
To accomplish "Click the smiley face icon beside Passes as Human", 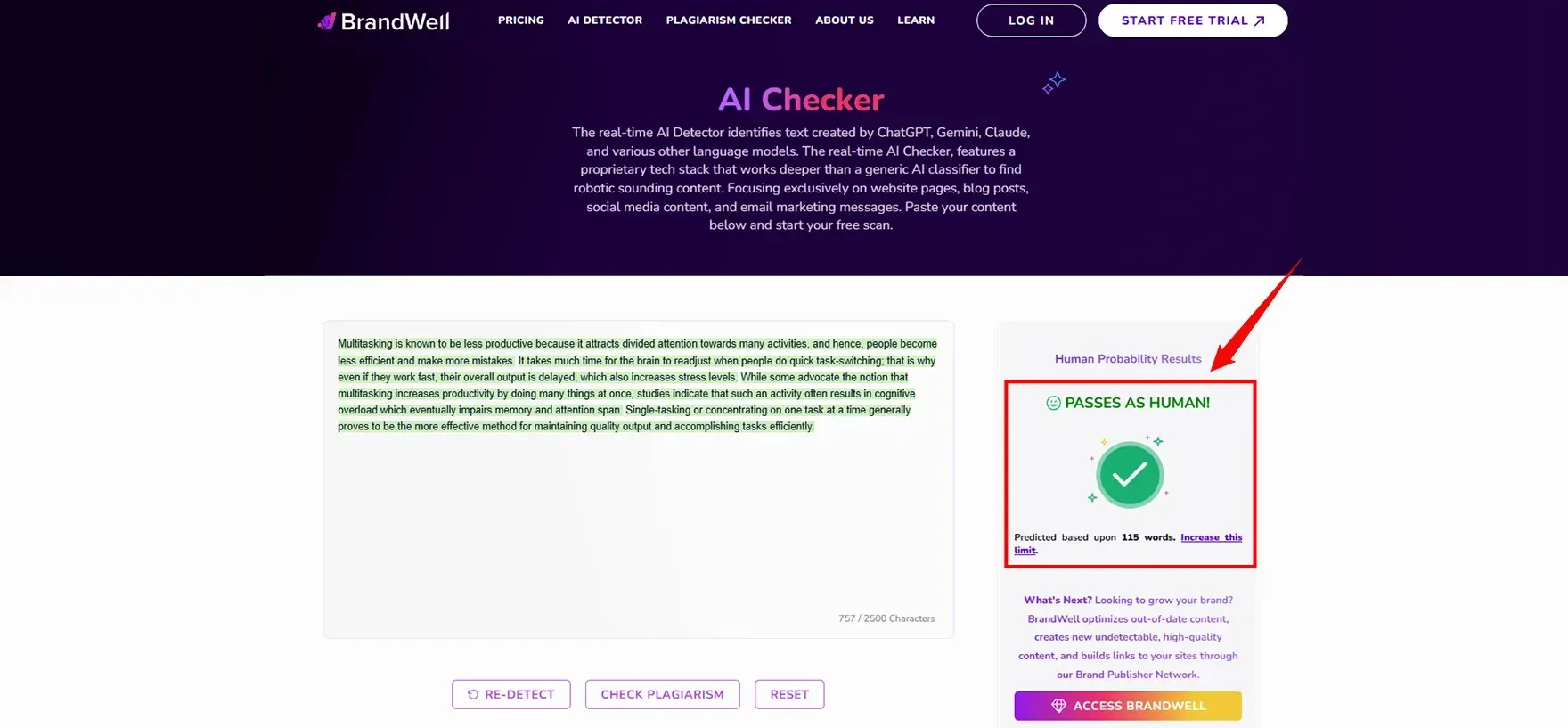I will point(1053,403).
